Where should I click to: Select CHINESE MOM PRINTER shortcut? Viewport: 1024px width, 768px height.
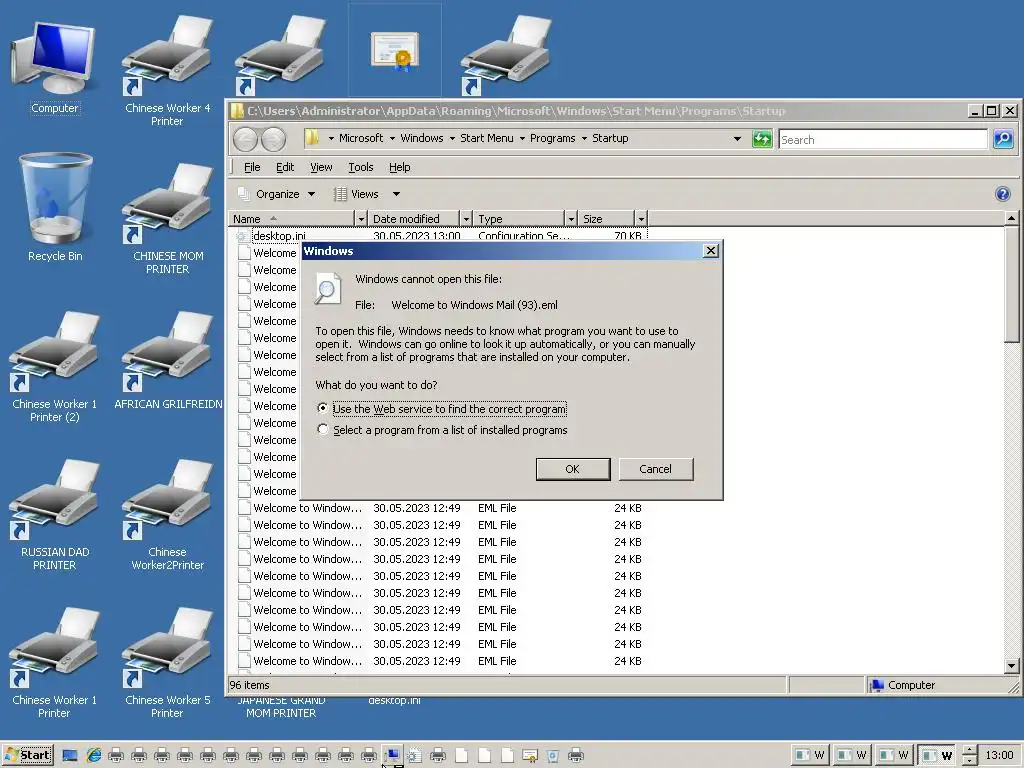tap(167, 219)
